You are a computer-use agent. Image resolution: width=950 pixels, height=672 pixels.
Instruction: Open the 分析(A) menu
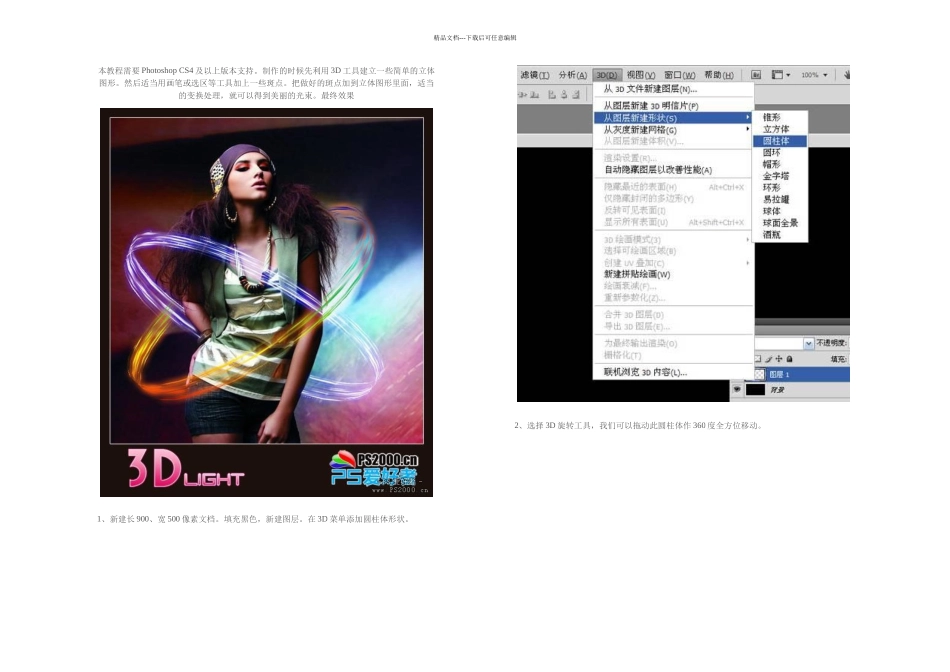coord(573,75)
